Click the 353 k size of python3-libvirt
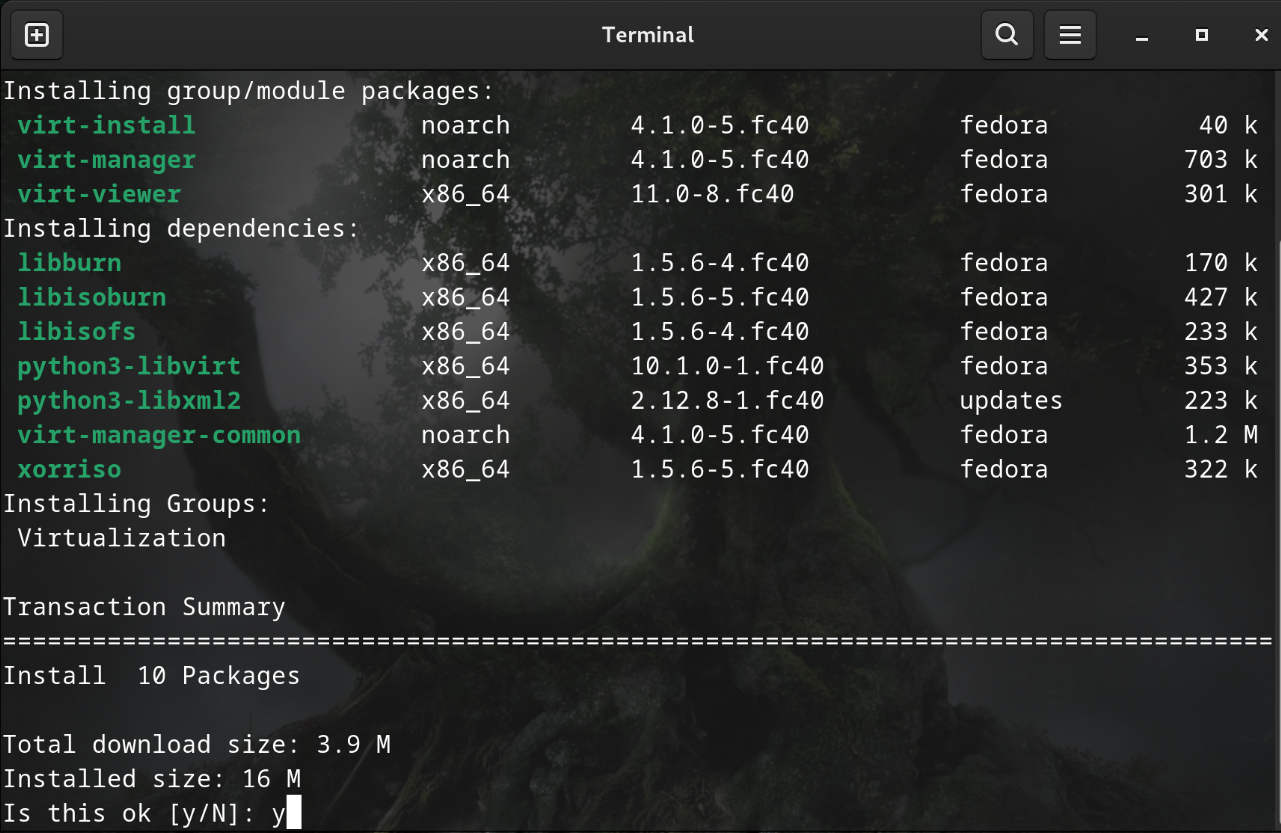Screen dimensions: 1281x833 click(x=1221, y=366)
